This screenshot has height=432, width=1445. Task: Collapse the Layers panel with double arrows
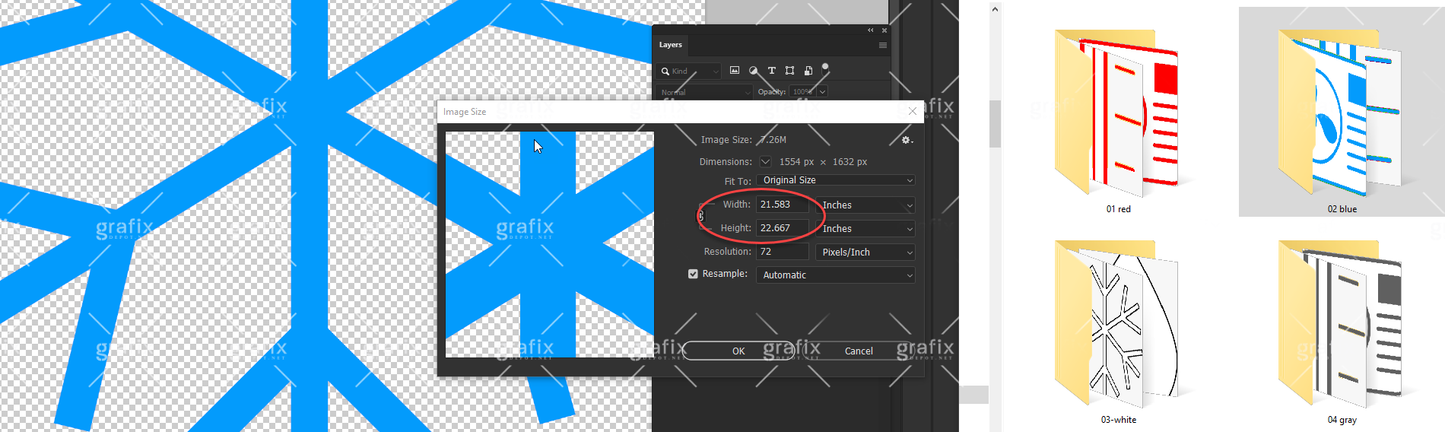870,31
